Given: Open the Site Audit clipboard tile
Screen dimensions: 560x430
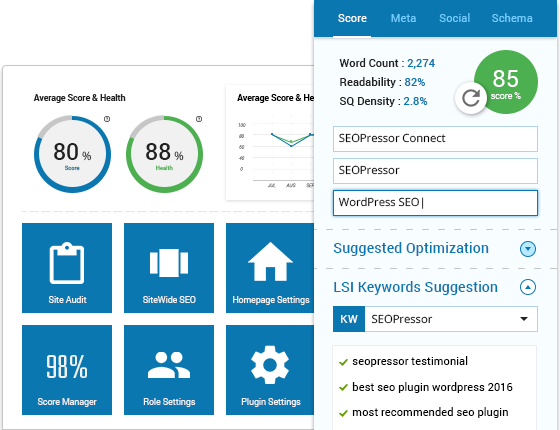Looking at the screenshot, I should tap(67, 268).
